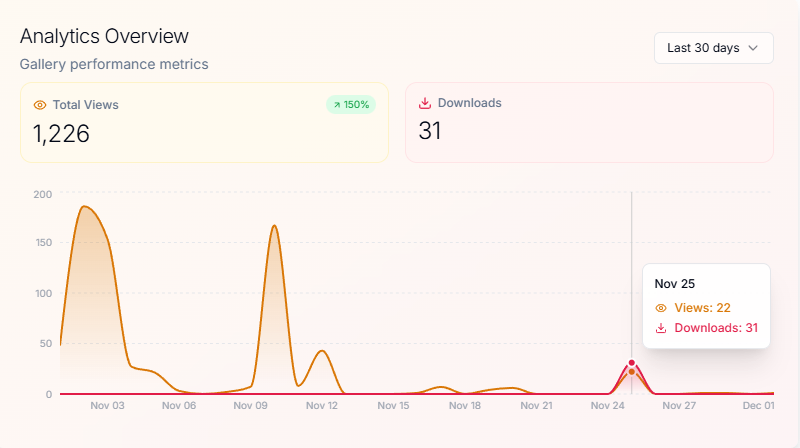Select the Total Views value 1,226

click(61, 134)
